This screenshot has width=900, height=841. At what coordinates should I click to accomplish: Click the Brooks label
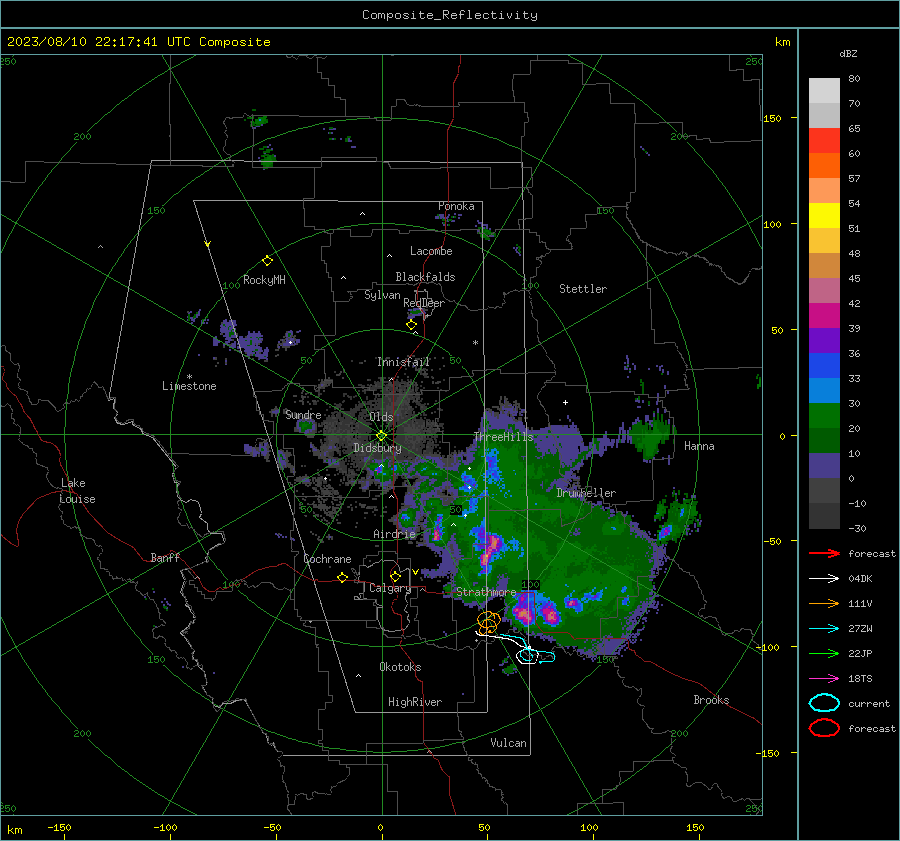click(711, 700)
